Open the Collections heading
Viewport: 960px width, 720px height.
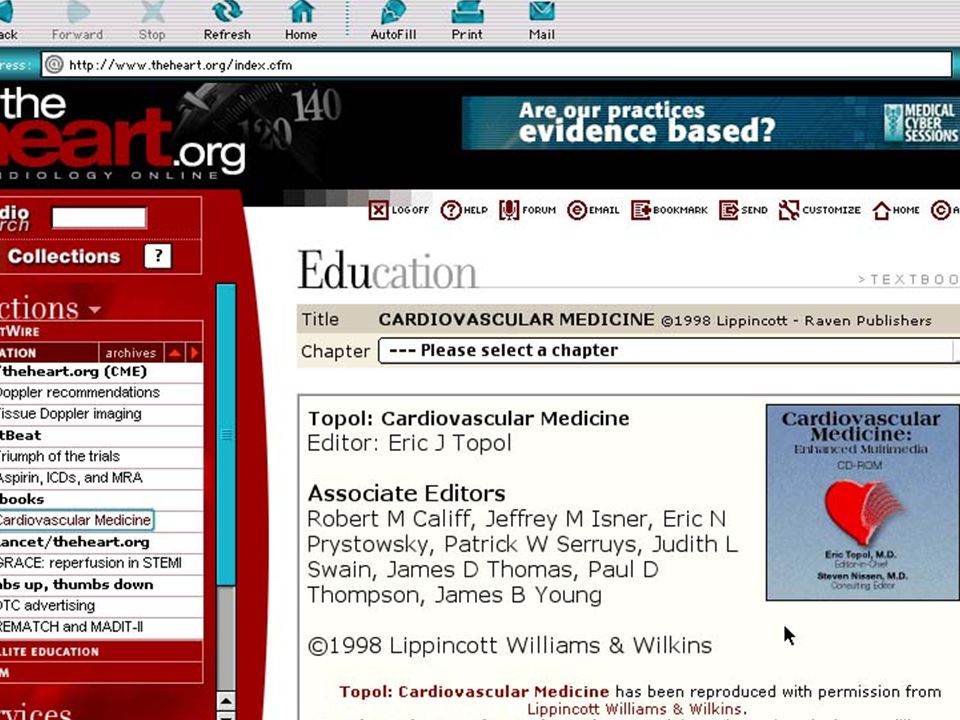tap(64, 256)
